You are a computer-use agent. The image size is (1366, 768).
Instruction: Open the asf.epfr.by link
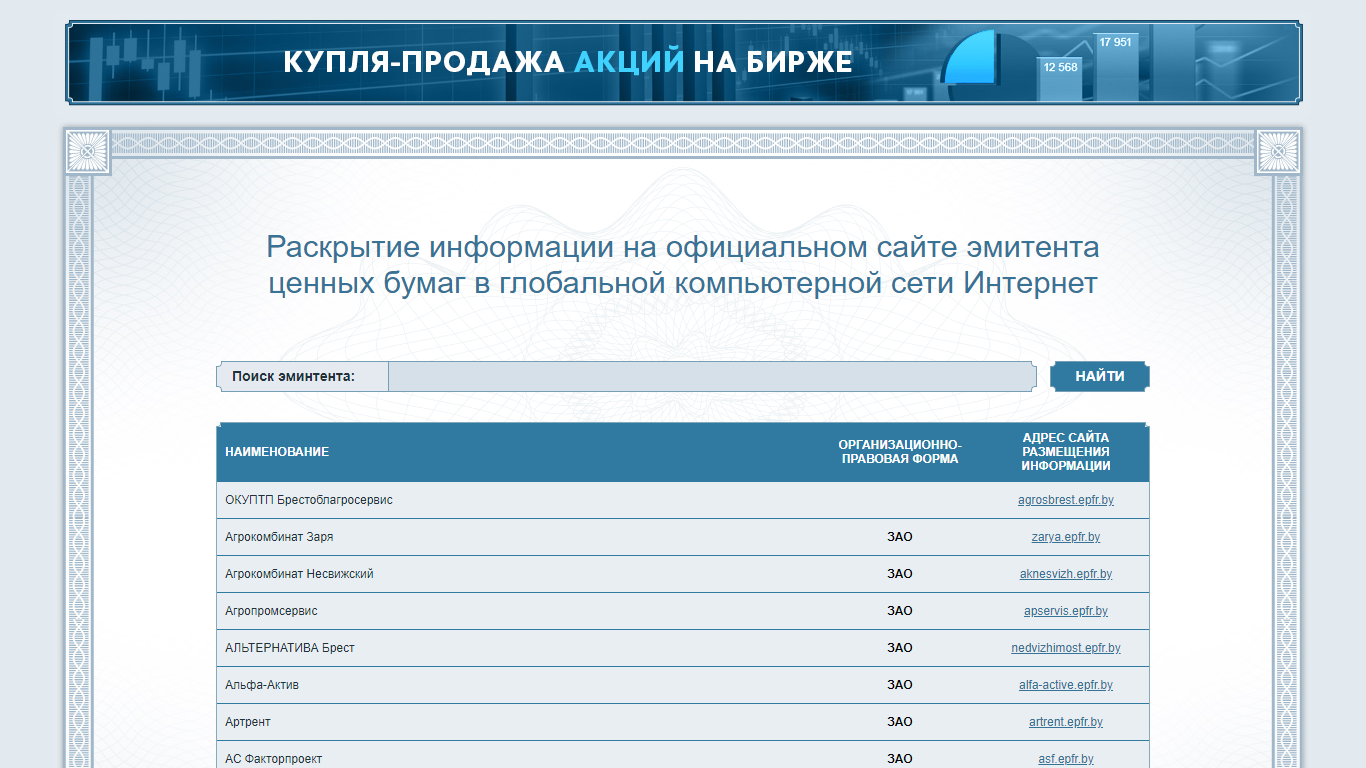[1066, 759]
